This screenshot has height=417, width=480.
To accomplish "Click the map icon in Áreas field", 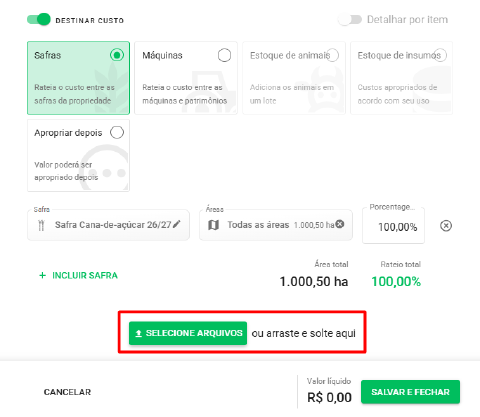I will click(x=213, y=225).
